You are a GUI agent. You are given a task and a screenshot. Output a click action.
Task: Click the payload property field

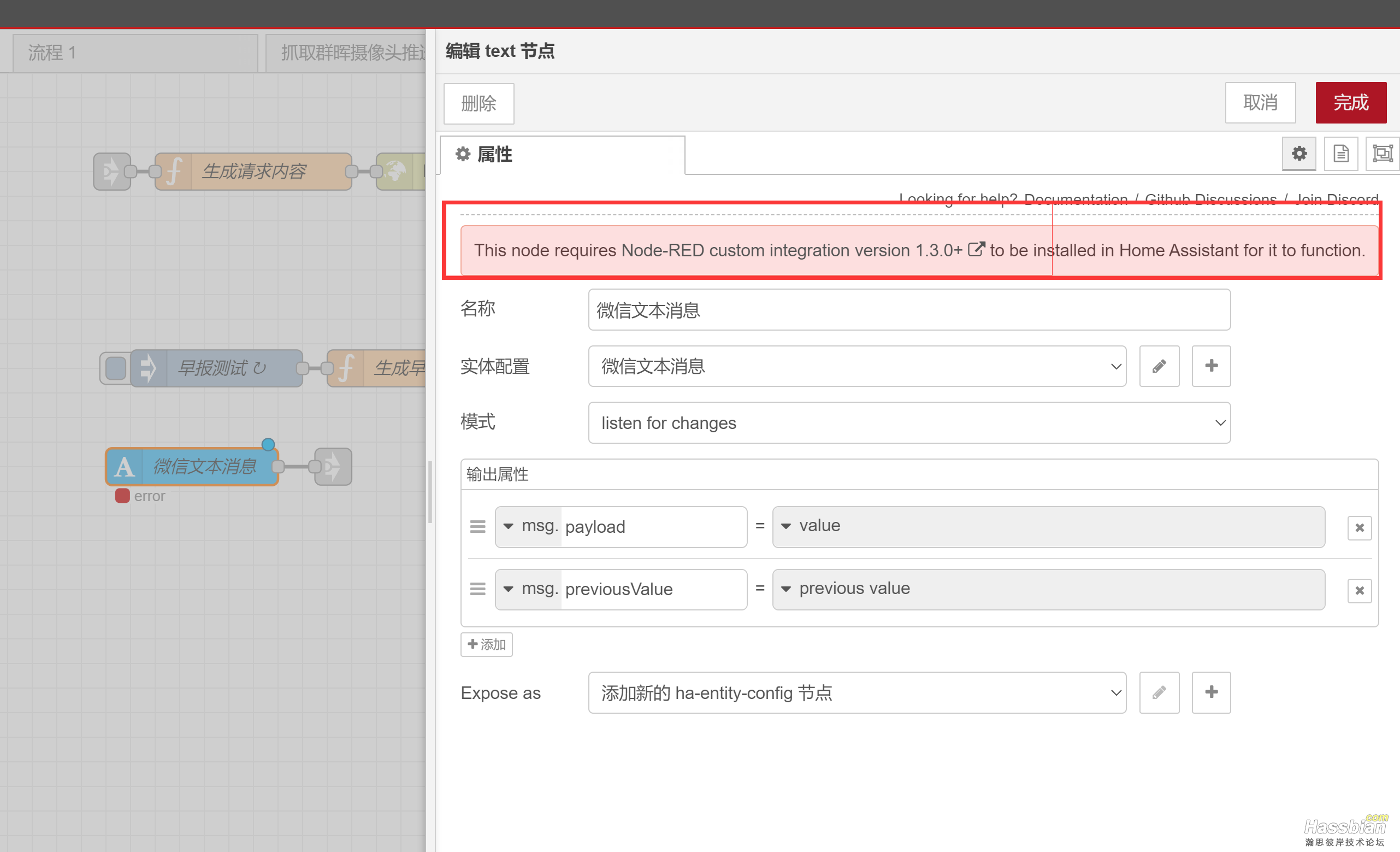pyautogui.click(x=653, y=526)
